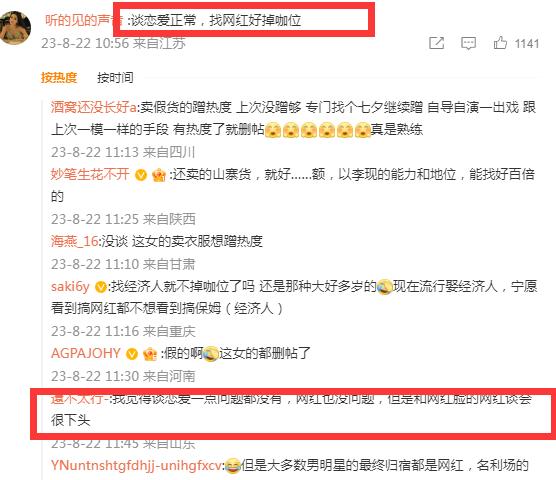556x480 pixels.
Task: Visit 妙笔生花不开 username link
Action: 90,174
